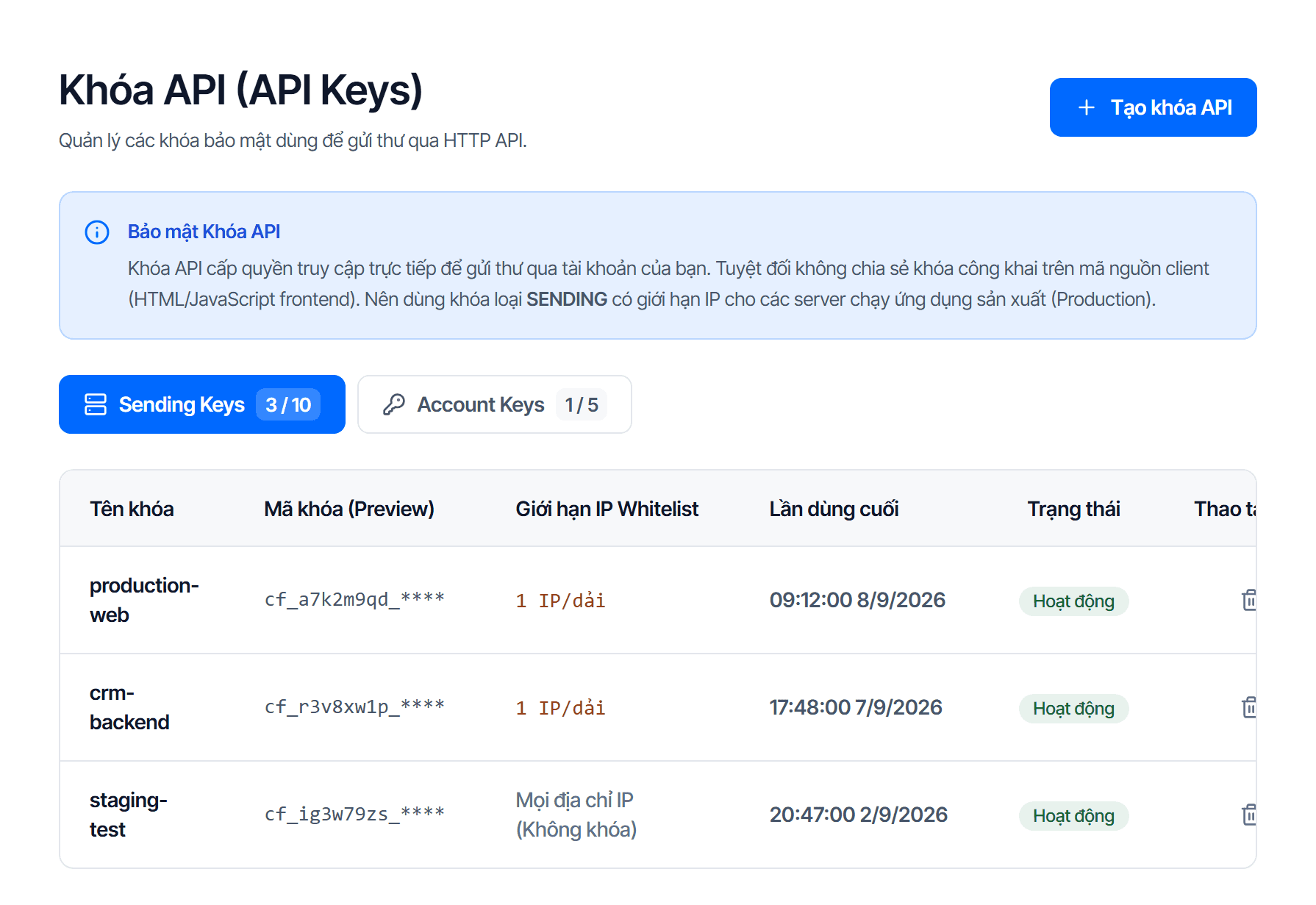The height and width of the screenshot is (905, 1316).
Task: Click Hoạt động badge for production-web
Action: tap(1073, 601)
